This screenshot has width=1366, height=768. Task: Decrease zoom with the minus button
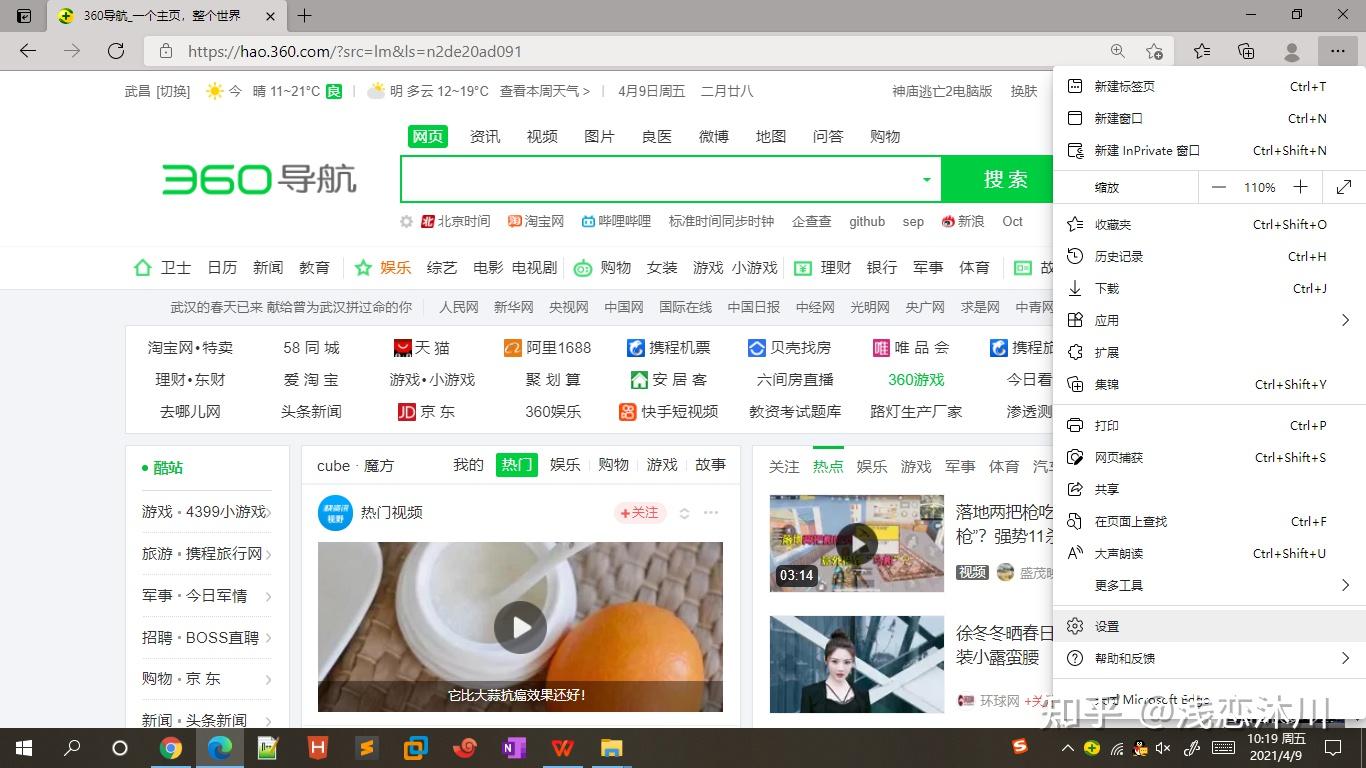coord(1218,187)
